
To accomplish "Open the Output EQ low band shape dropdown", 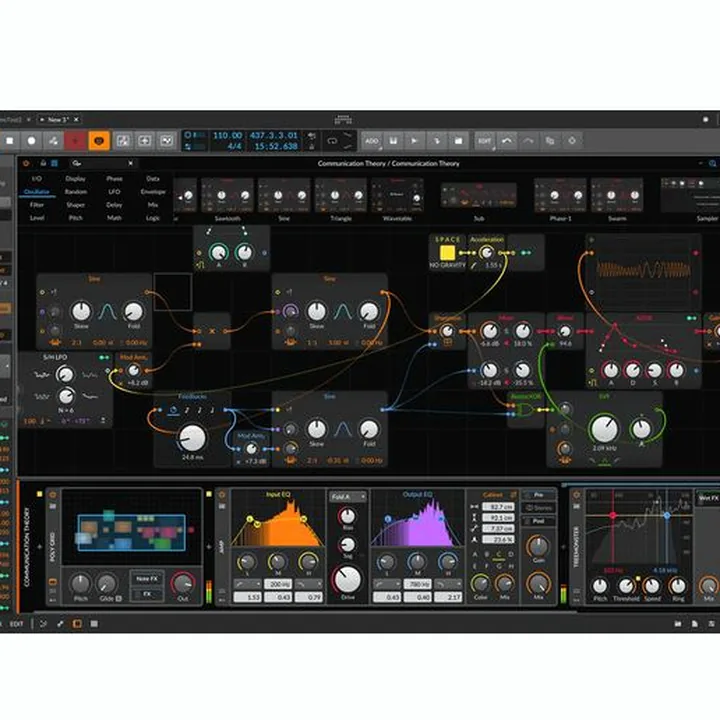I will [x=387, y=584].
